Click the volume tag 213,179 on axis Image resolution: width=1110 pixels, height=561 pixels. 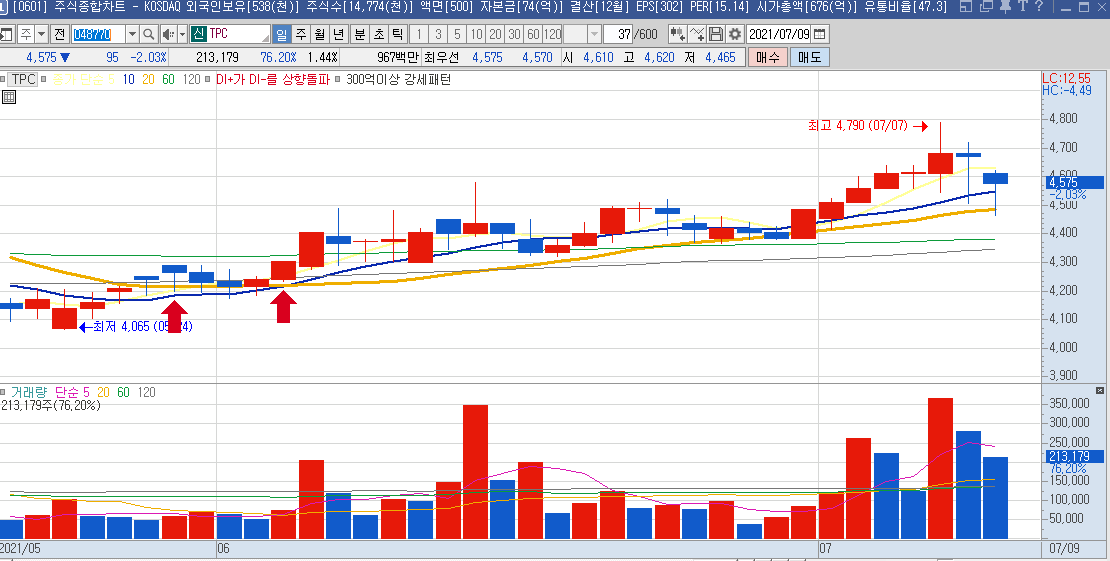[1075, 457]
